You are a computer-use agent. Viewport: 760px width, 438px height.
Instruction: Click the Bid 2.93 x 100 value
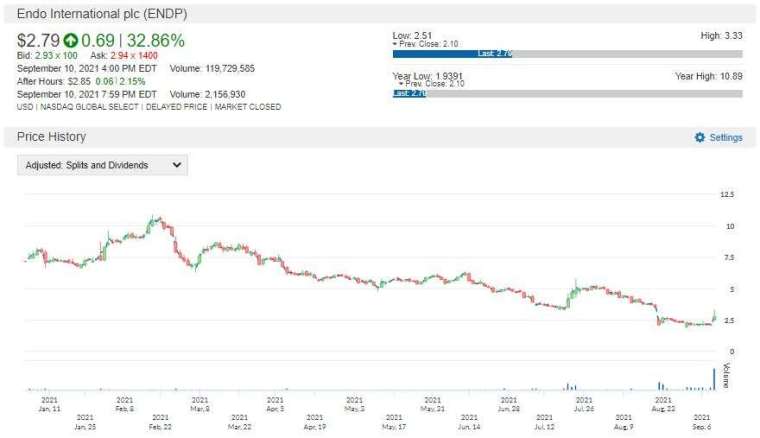click(56, 56)
